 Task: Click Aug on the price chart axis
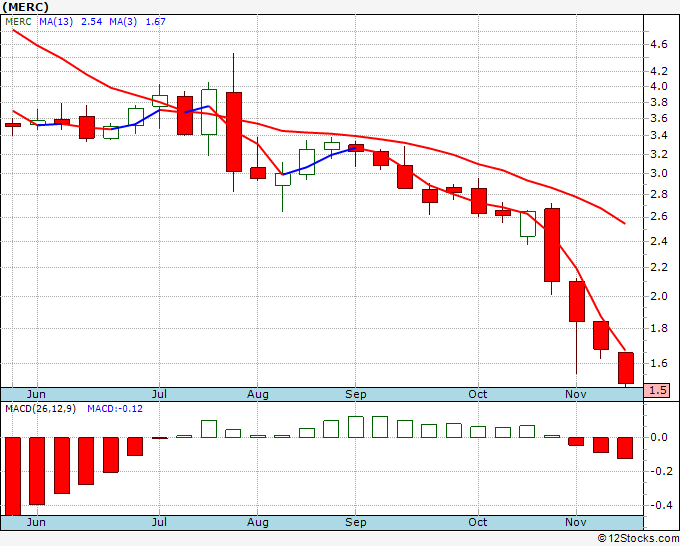pyautogui.click(x=258, y=394)
